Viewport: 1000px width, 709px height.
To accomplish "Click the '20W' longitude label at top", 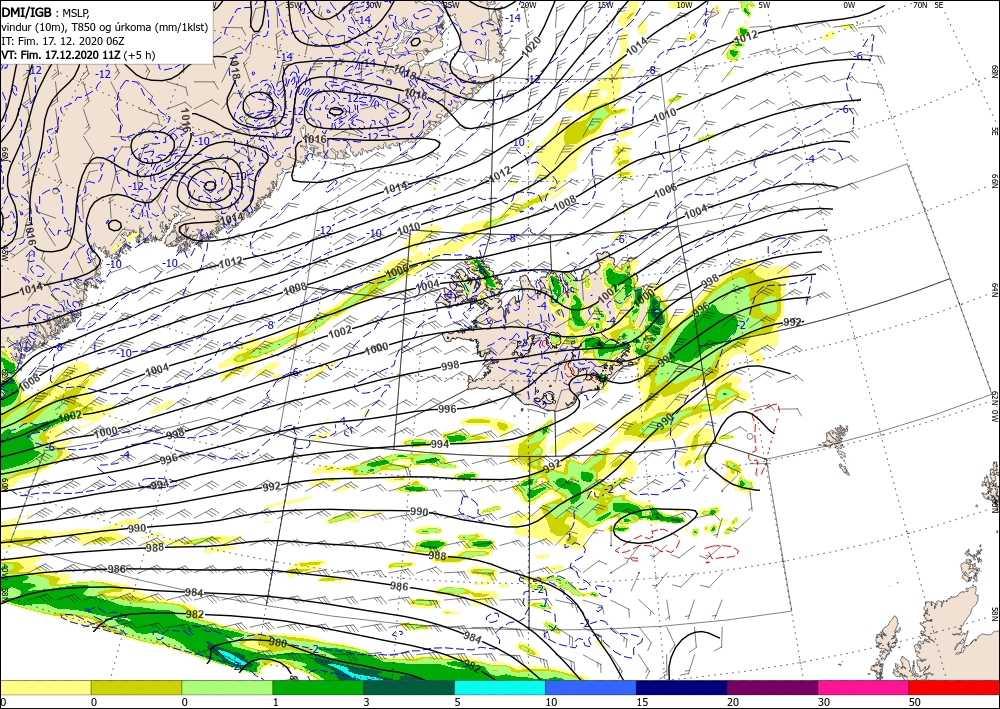I will [x=527, y=5].
